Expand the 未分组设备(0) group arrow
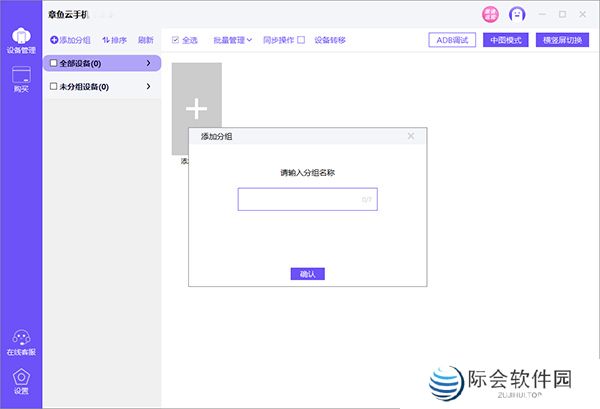The image size is (600, 409). (x=148, y=86)
